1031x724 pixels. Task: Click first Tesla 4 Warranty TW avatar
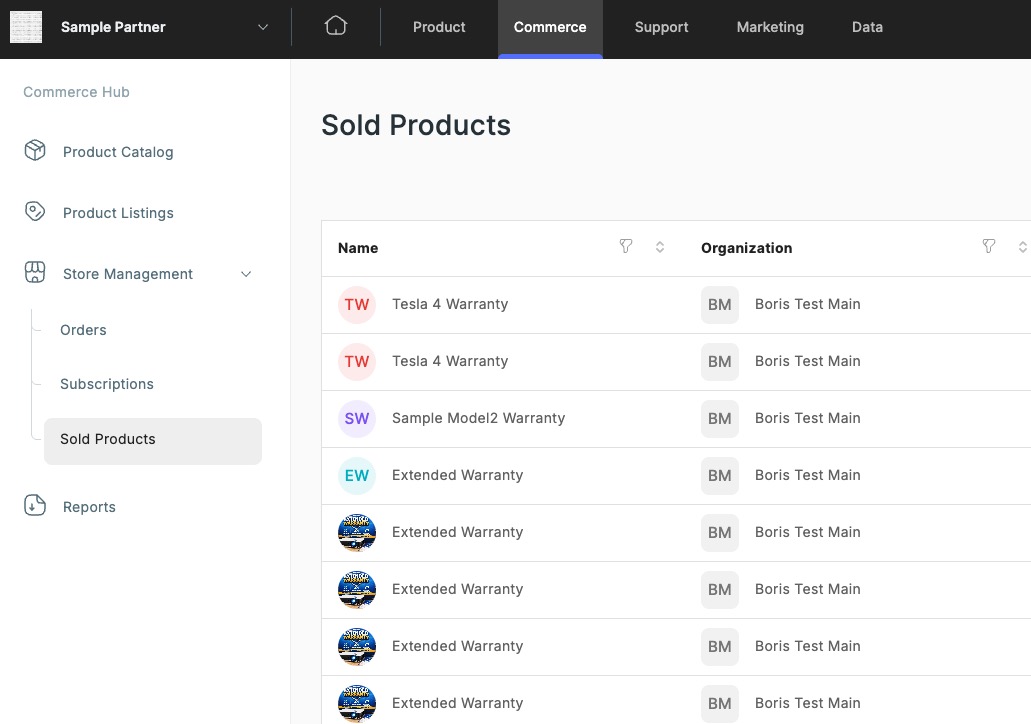[357, 304]
